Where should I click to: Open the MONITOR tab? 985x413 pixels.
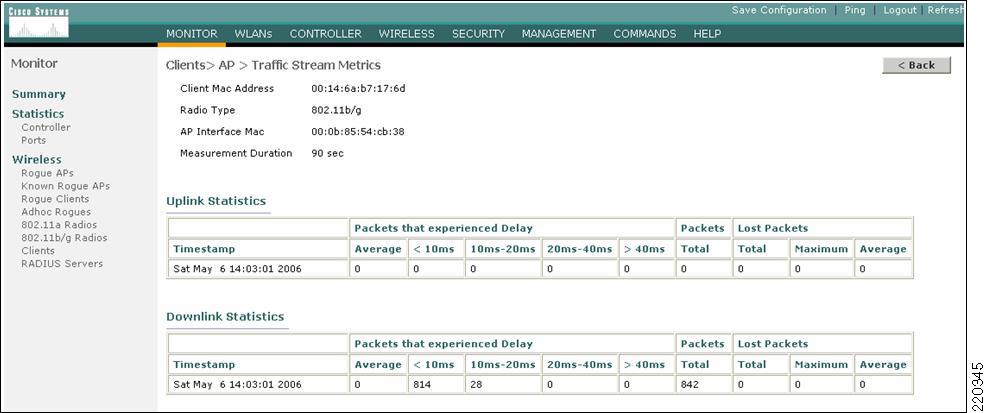192,34
